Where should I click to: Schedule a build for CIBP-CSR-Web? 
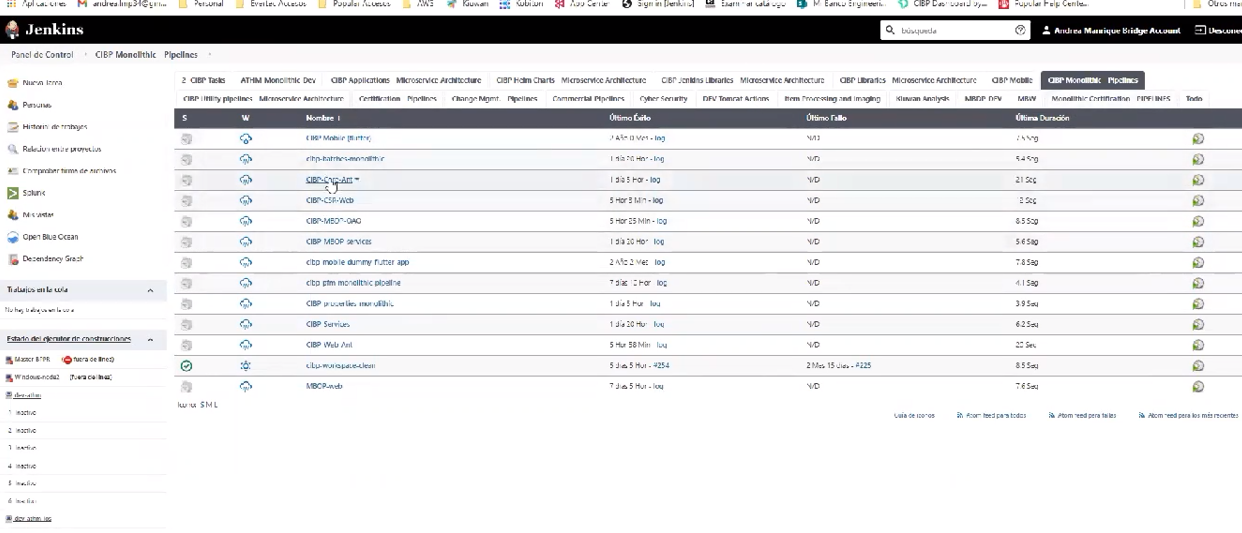click(x=1198, y=201)
